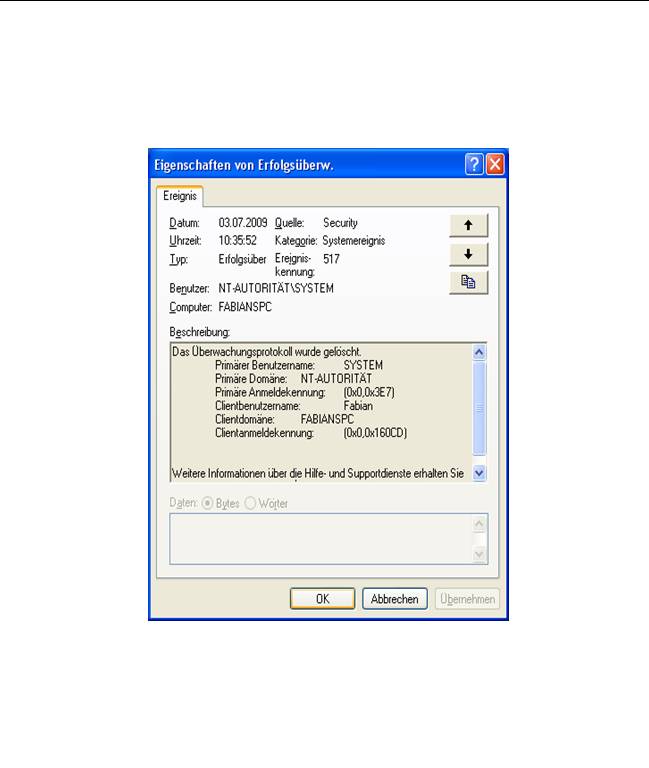Image resolution: width=649 pixels, height=768 pixels.
Task: Click 'Primärer Benutzername: SYSTEM' line
Action: [x=299, y=365]
